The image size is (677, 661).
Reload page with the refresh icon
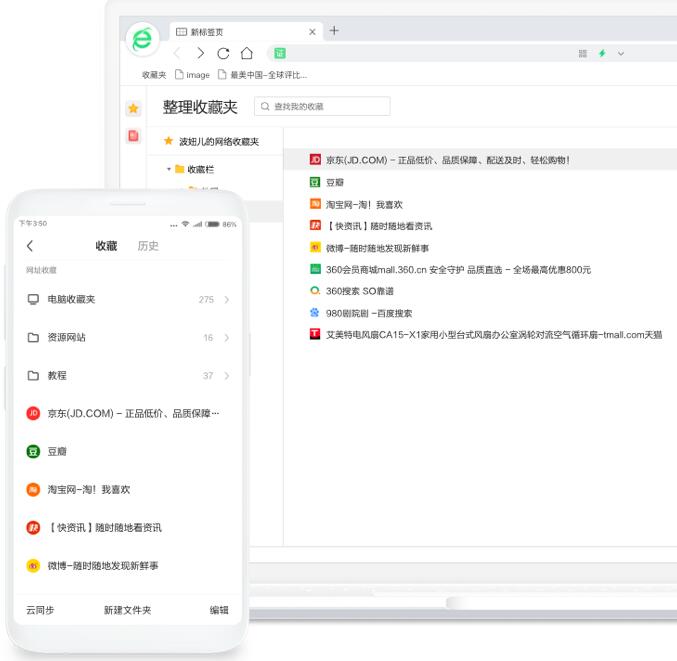pyautogui.click(x=223, y=53)
